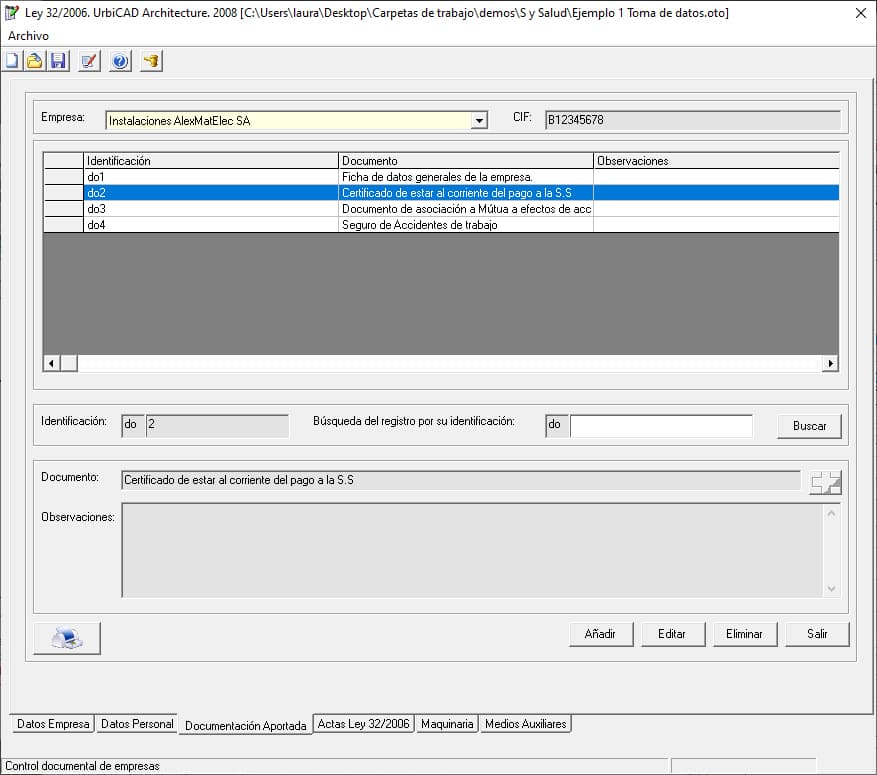Switch to the Maquinaria tab

click(x=447, y=724)
